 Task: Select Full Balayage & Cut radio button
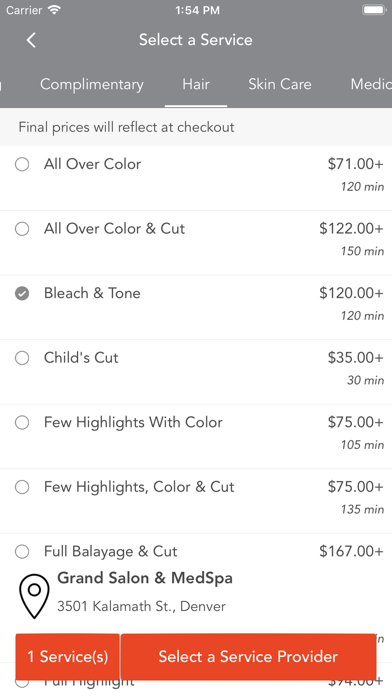tap(22, 552)
